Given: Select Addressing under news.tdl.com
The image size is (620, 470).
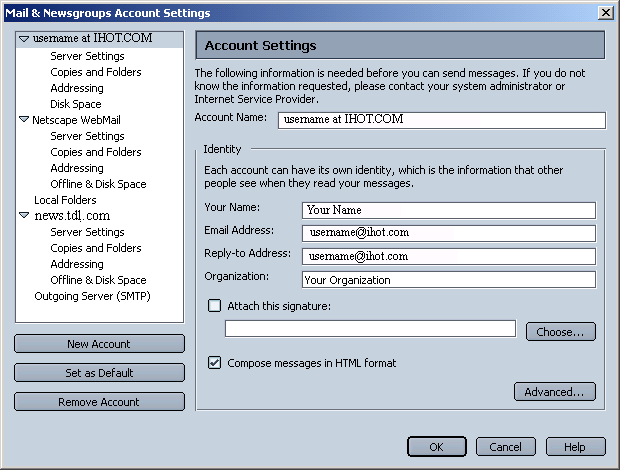Looking at the screenshot, I should point(77,264).
